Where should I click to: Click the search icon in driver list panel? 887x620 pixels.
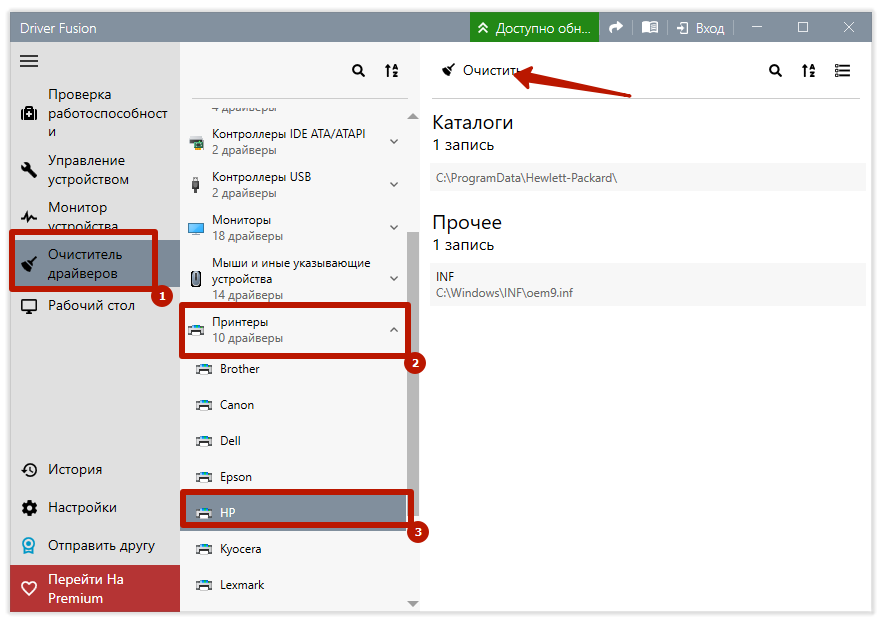358,71
